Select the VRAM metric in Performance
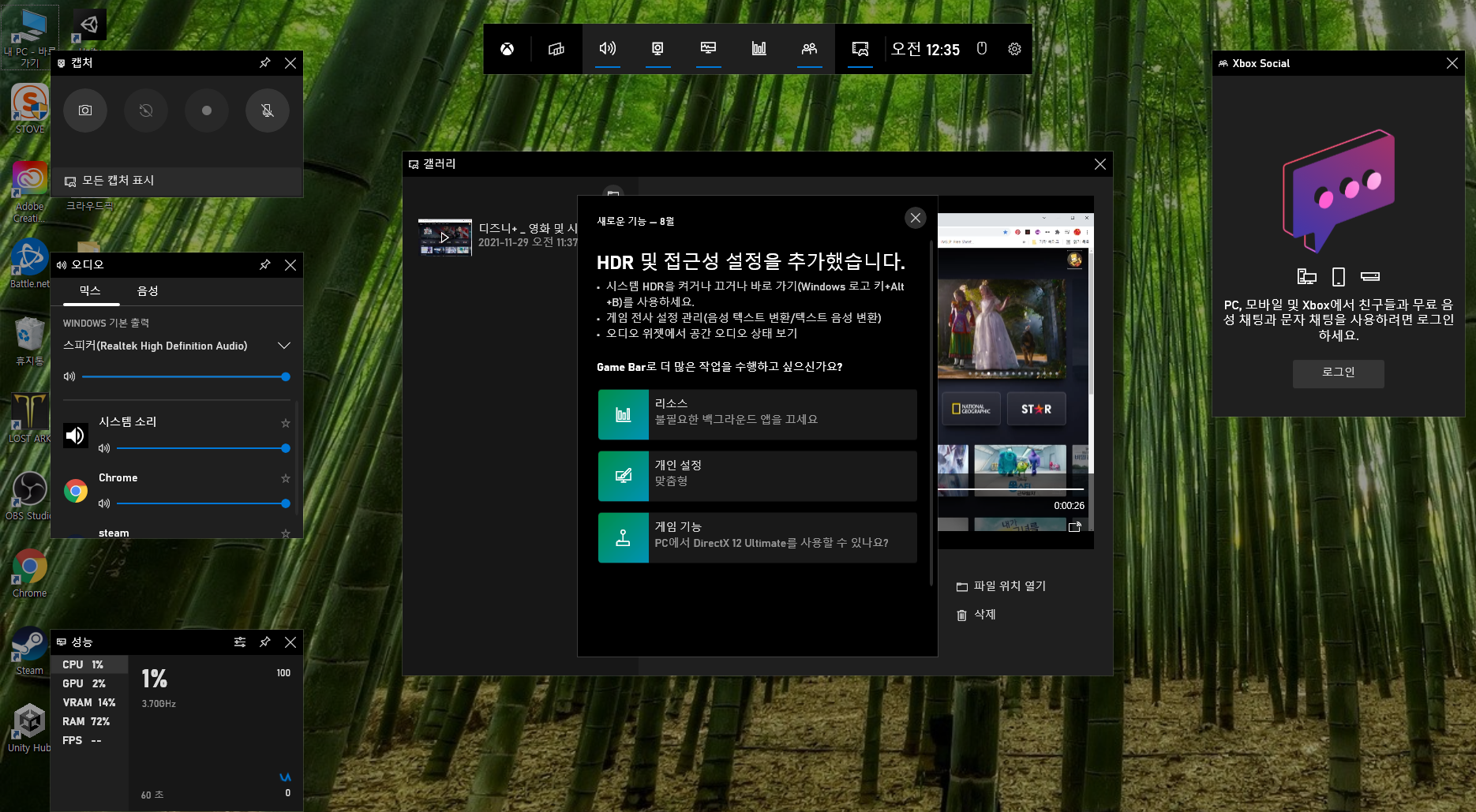This screenshot has height=812, width=1476. click(x=89, y=703)
